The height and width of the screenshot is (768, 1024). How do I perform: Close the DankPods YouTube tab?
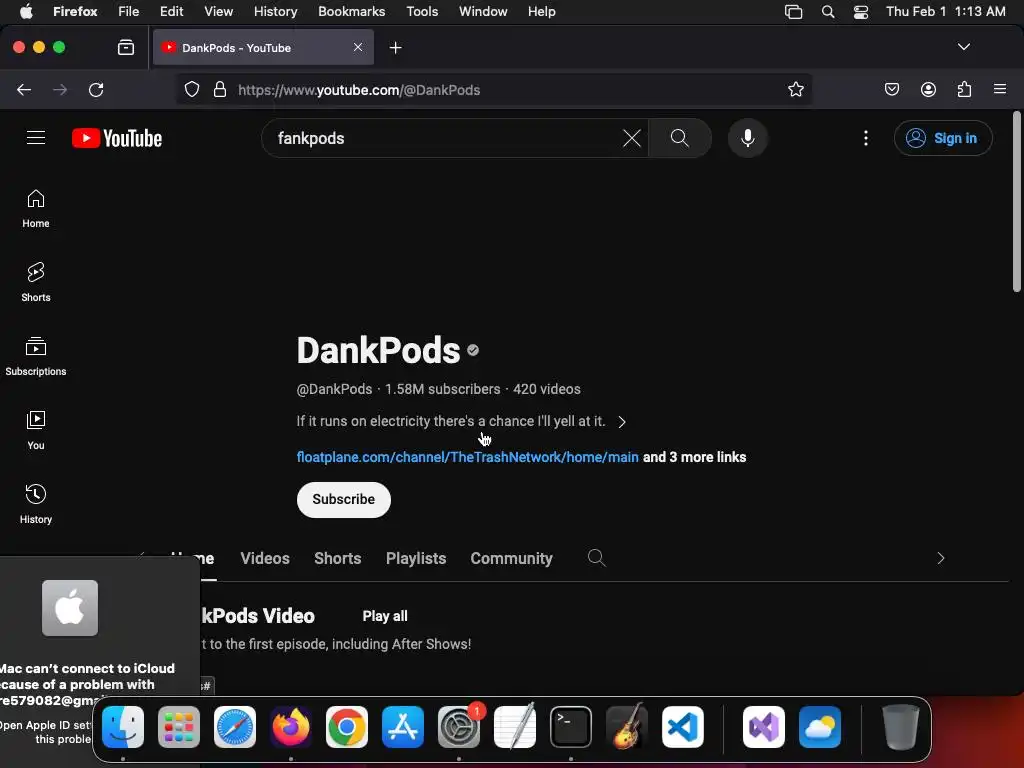358,47
